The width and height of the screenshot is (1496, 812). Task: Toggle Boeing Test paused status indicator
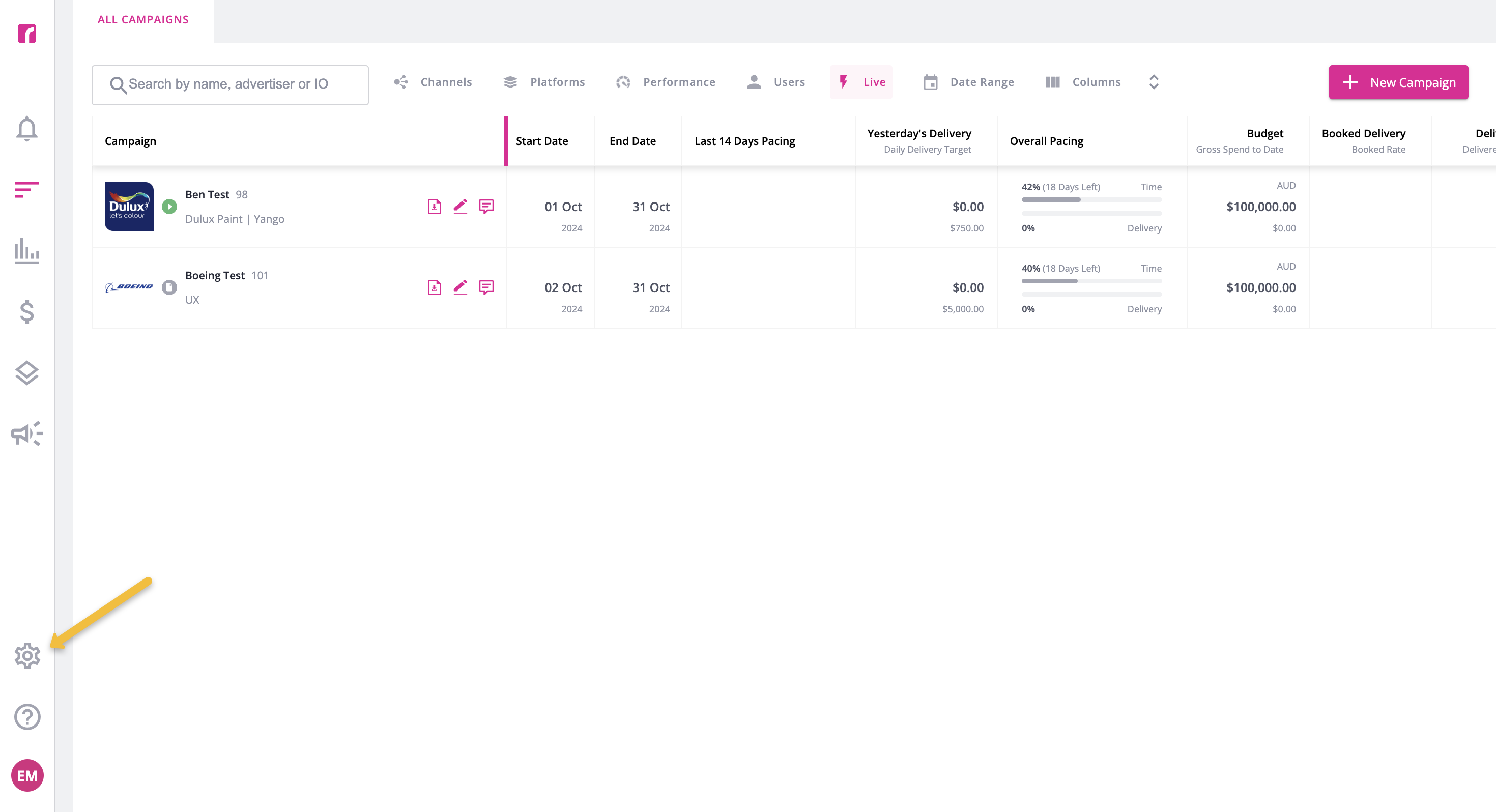(x=169, y=287)
